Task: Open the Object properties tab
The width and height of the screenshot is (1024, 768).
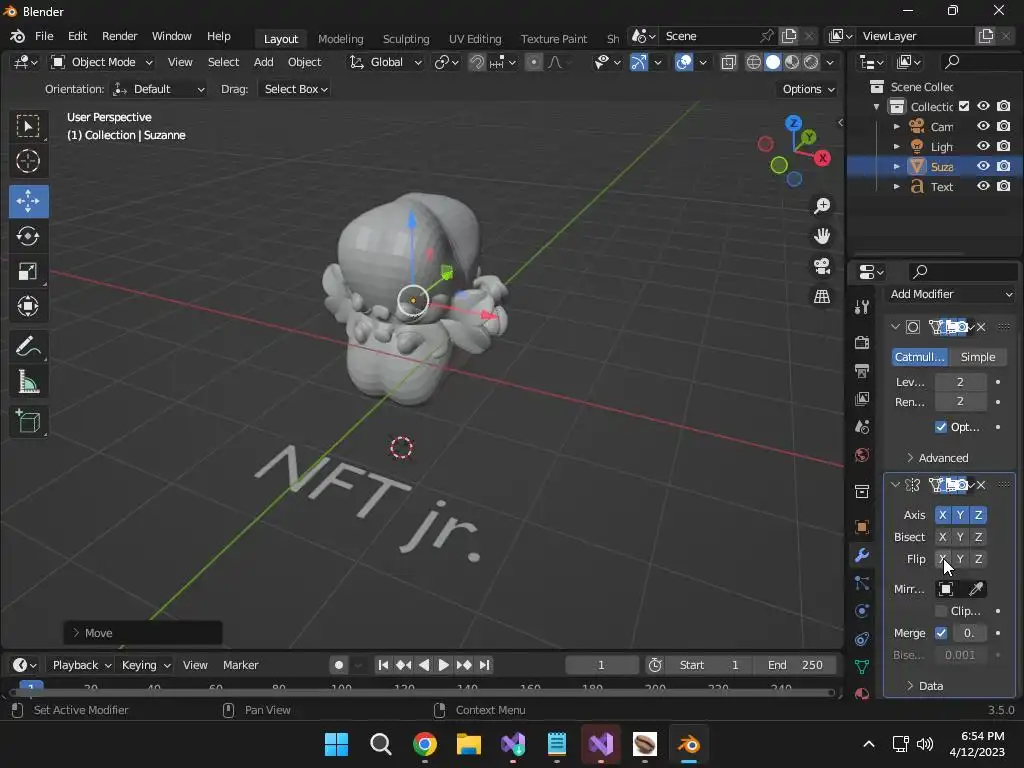Action: (862, 527)
